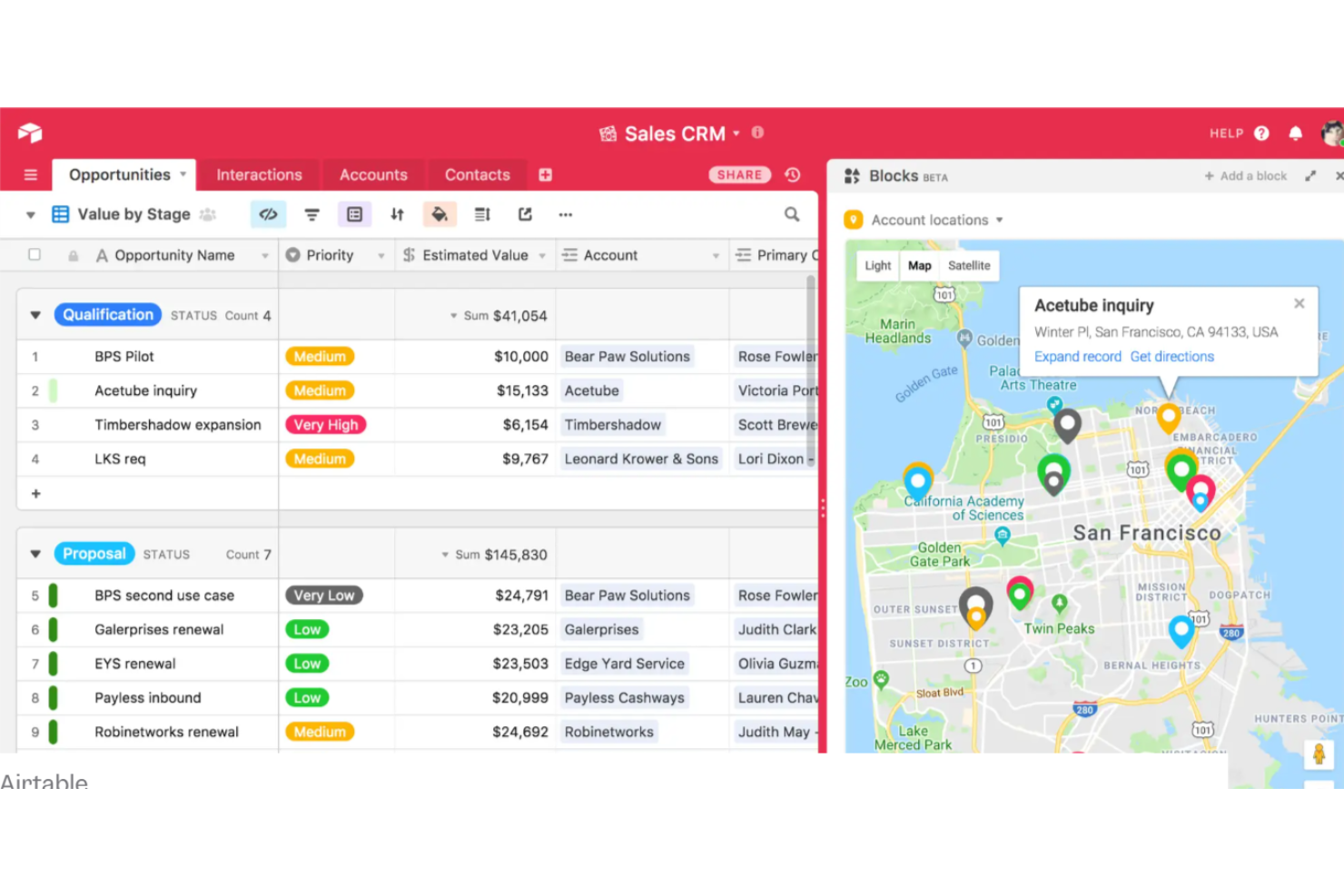The height and width of the screenshot is (896, 1344).
Task: Click the yellow Account locations block icon
Action: [x=853, y=220]
